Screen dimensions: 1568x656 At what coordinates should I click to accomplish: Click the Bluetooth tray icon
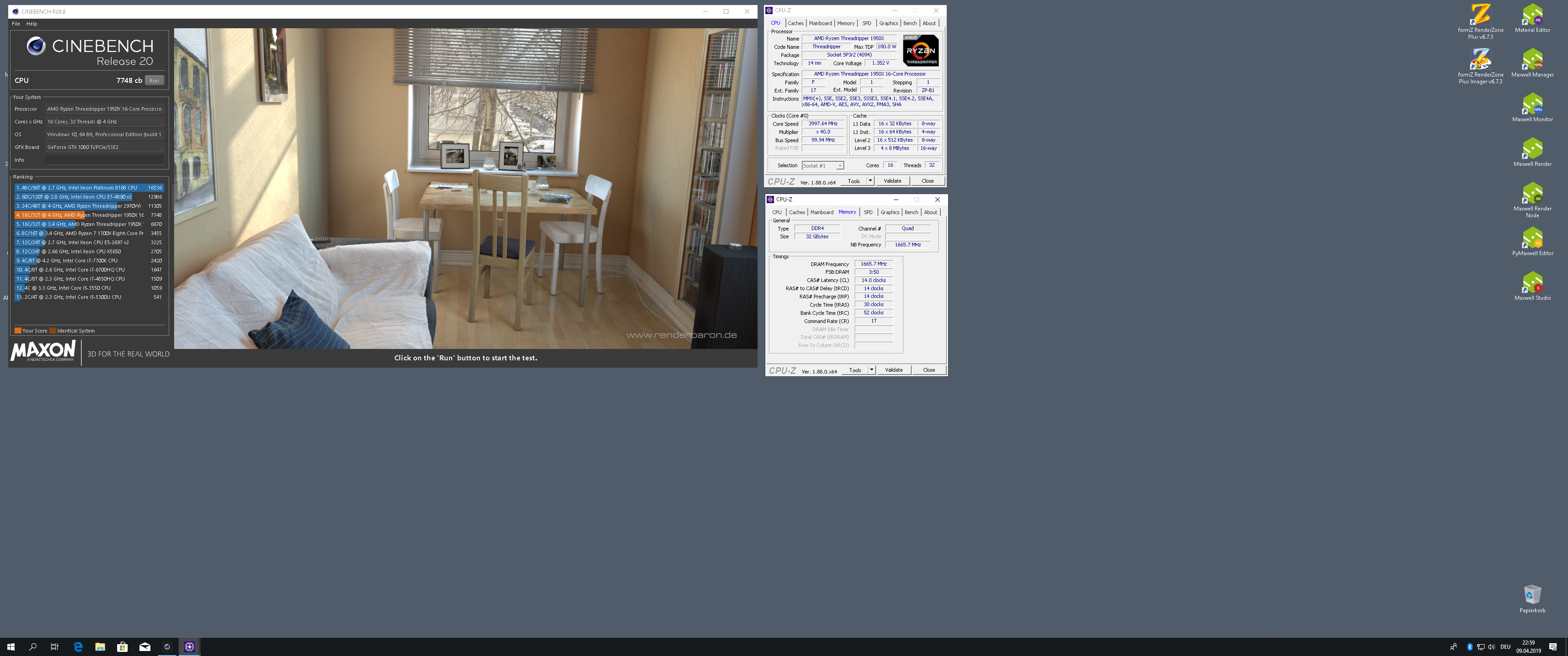click(x=1470, y=647)
